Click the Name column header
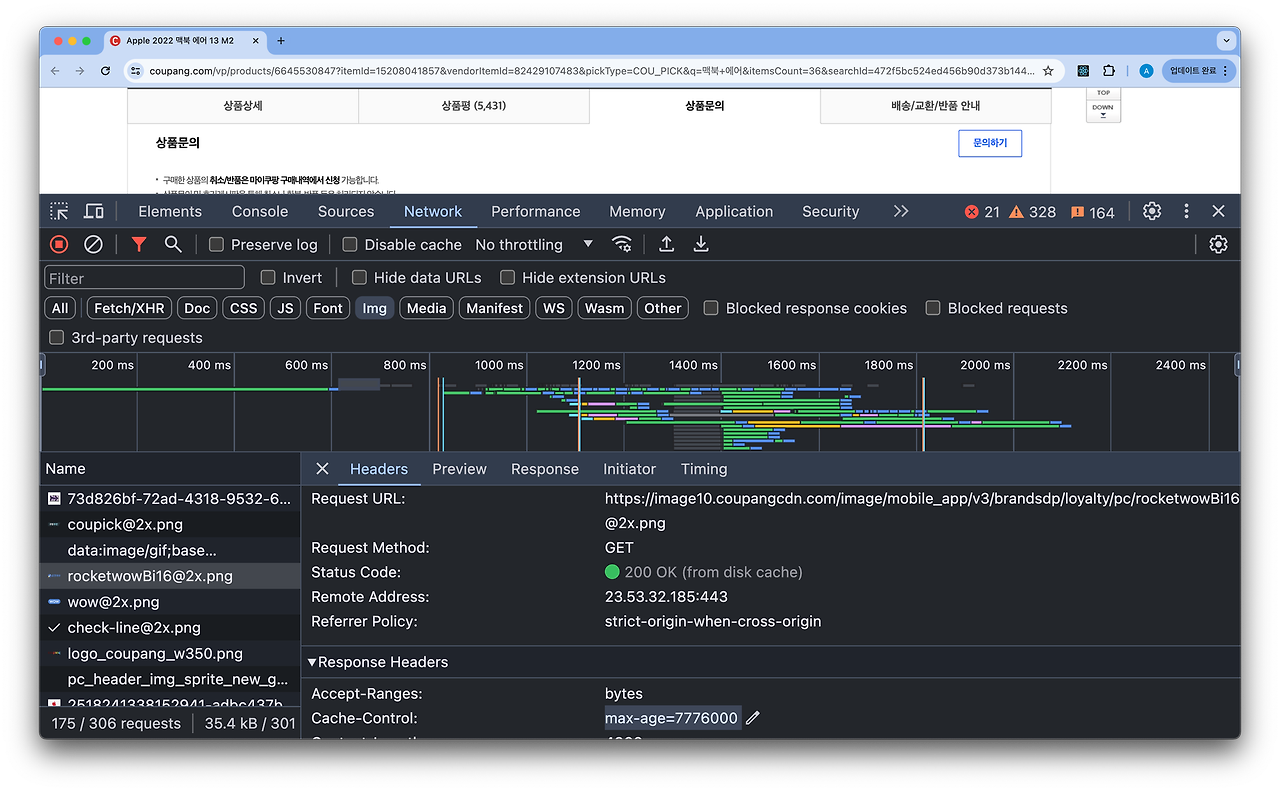This screenshot has height=791, width=1280. tap(170, 469)
